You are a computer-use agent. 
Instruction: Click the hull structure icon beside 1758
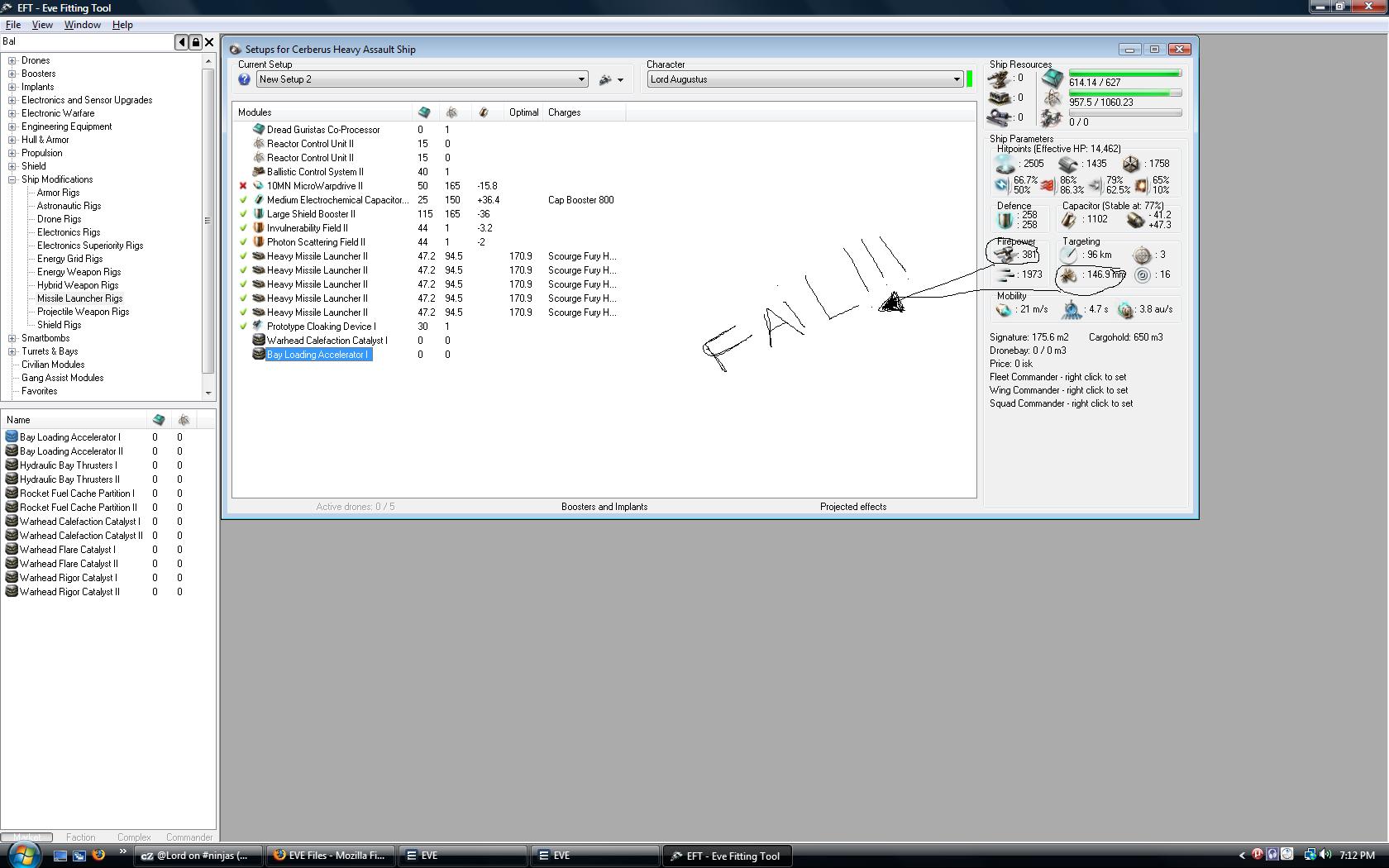point(1131,164)
